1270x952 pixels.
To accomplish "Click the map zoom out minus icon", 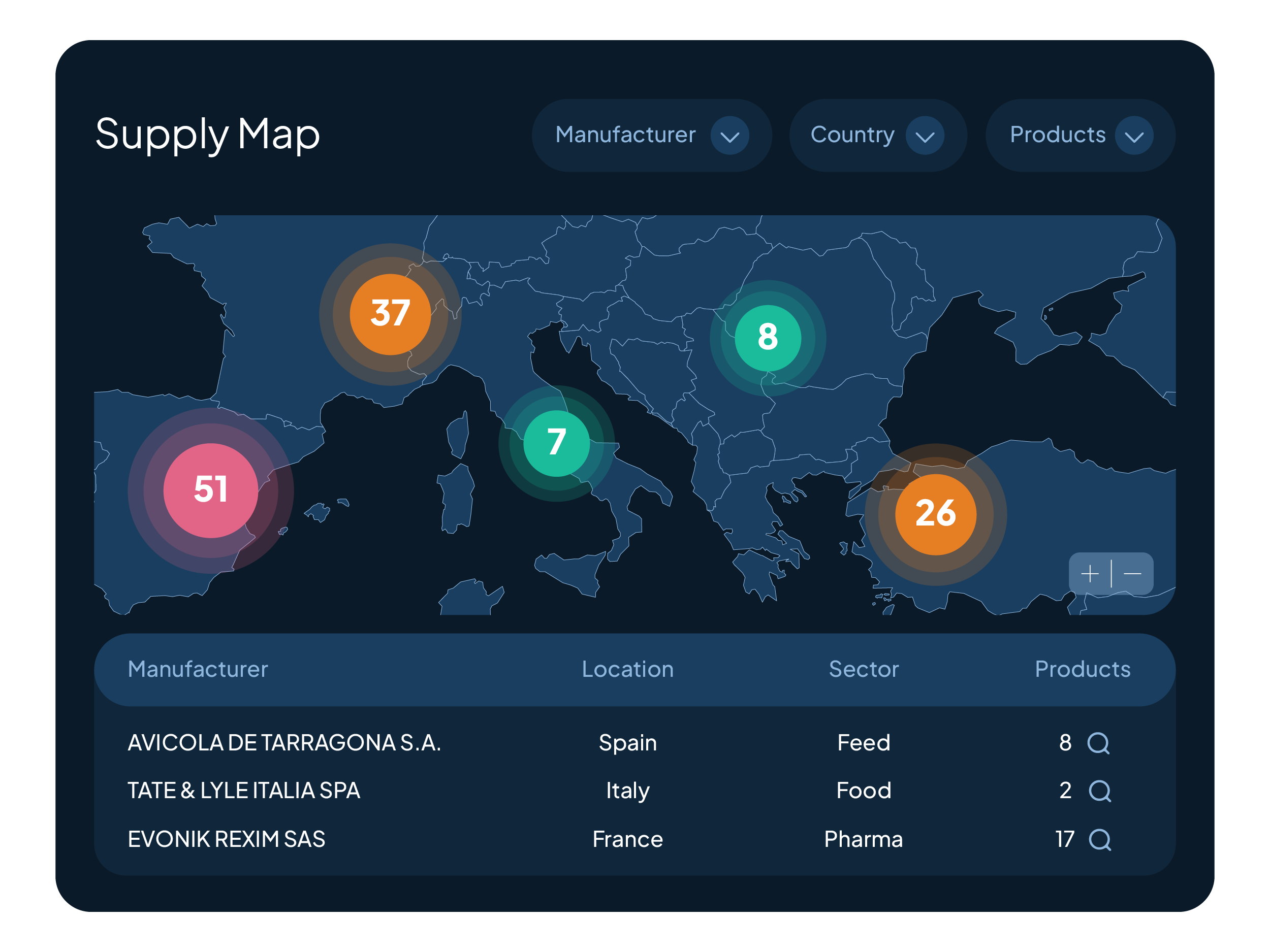I will pyautogui.click(x=1132, y=573).
